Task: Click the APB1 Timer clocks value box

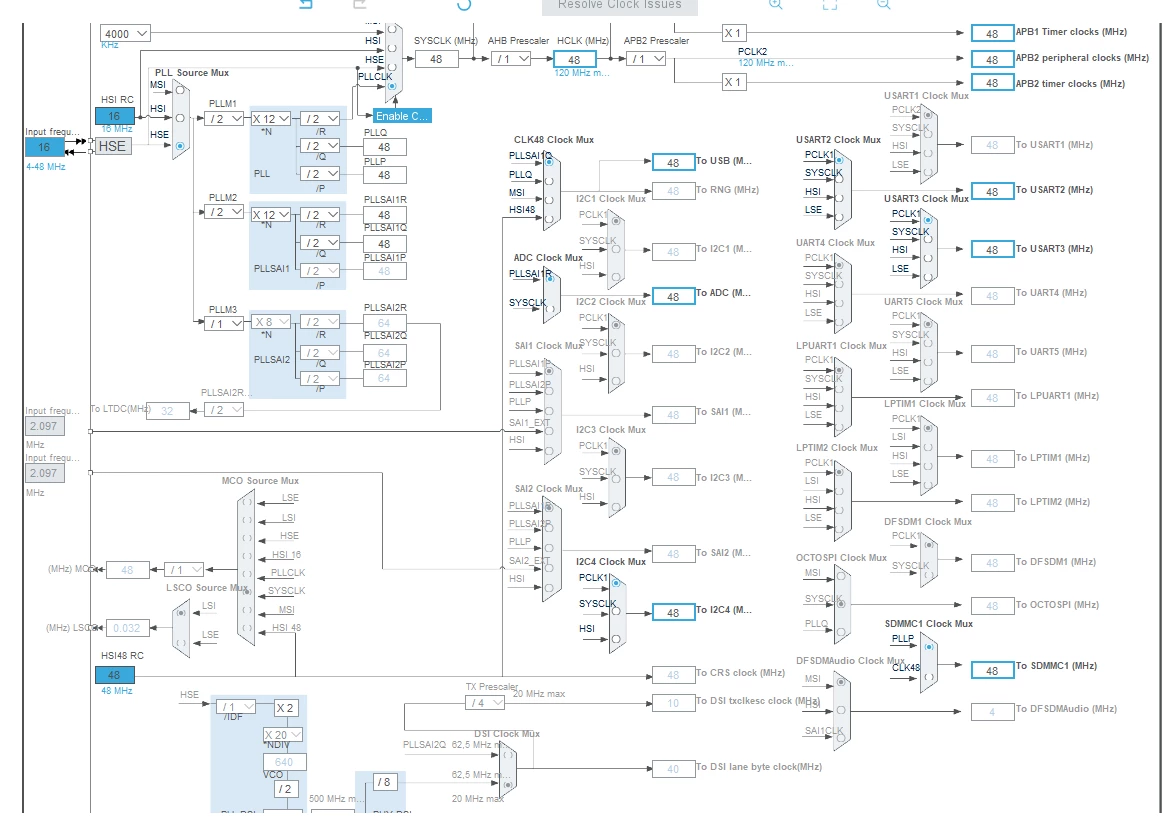Action: tap(992, 34)
